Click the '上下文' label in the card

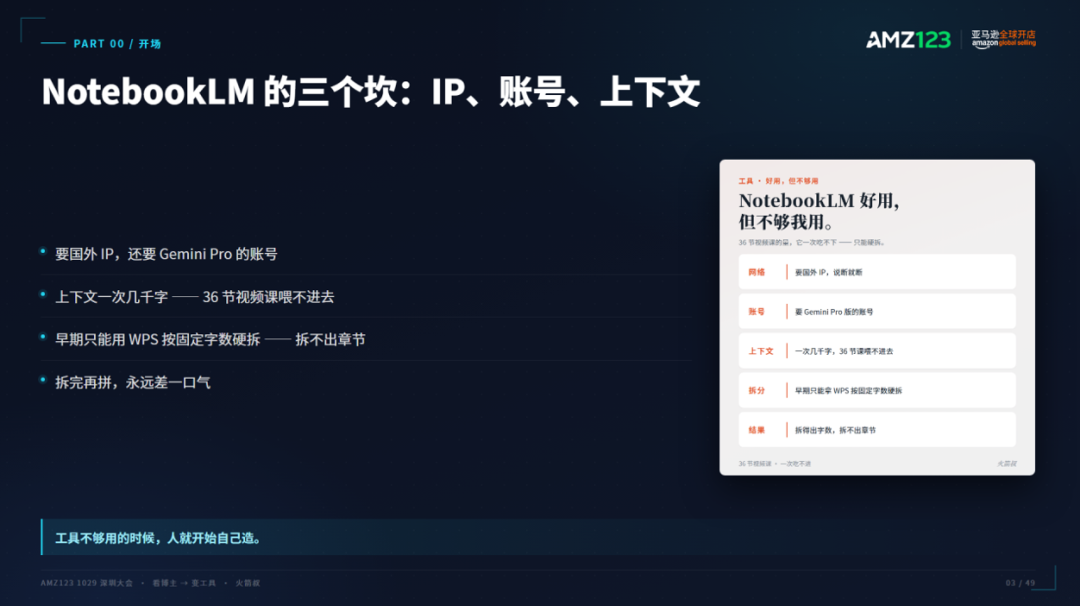761,351
